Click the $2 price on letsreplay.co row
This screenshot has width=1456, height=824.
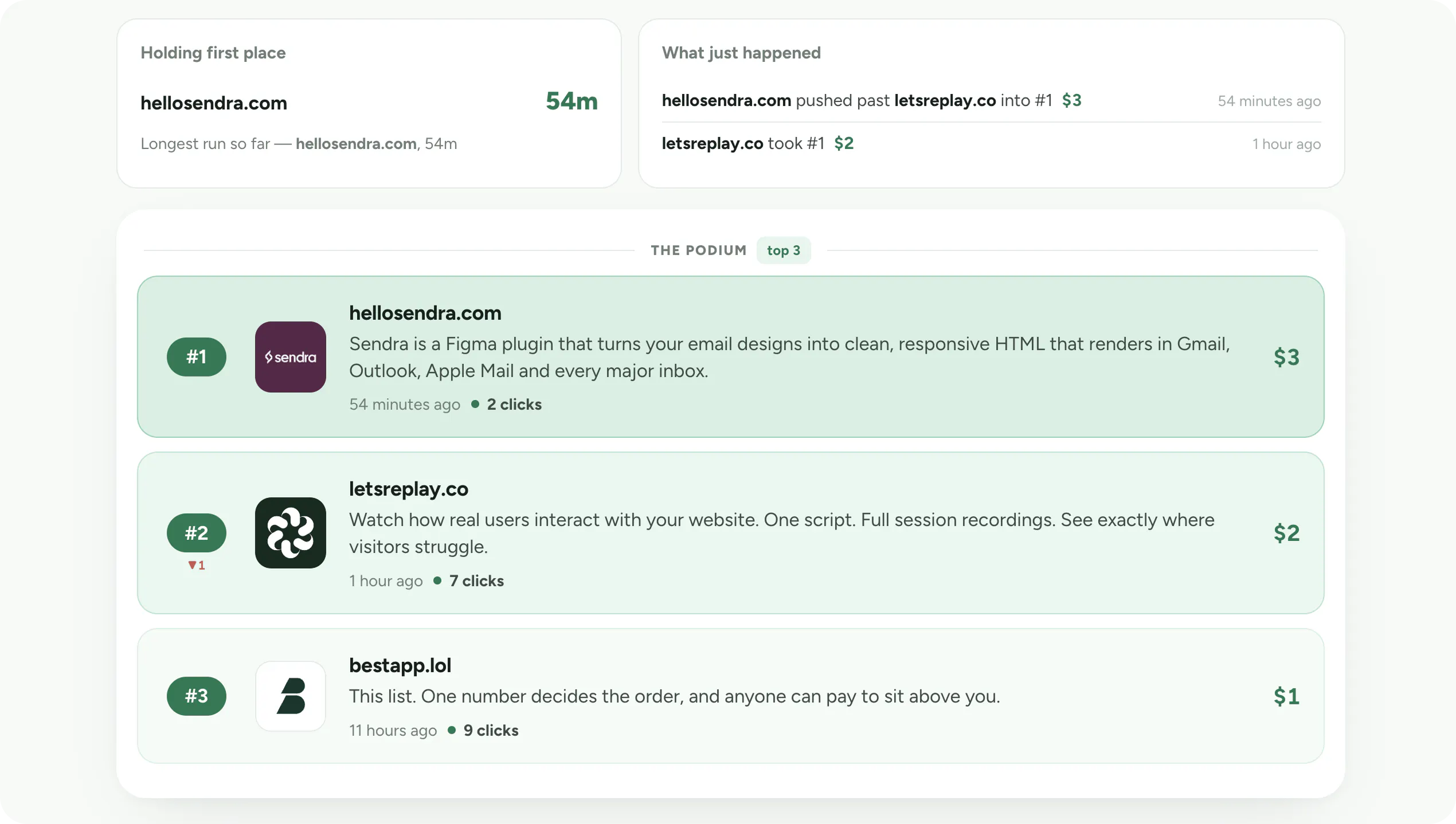(x=1286, y=533)
